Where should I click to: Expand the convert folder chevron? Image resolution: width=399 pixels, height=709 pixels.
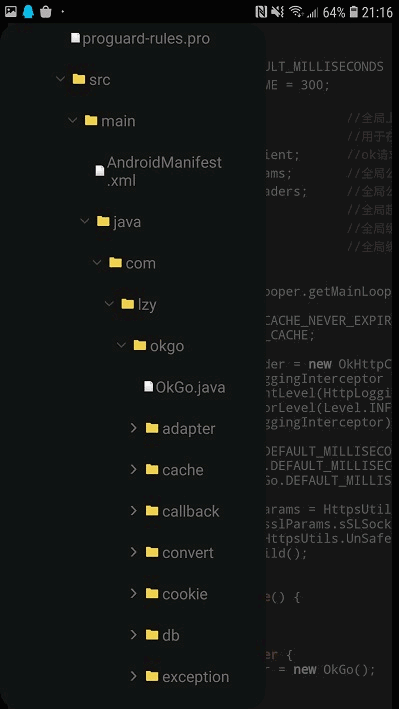(x=133, y=552)
